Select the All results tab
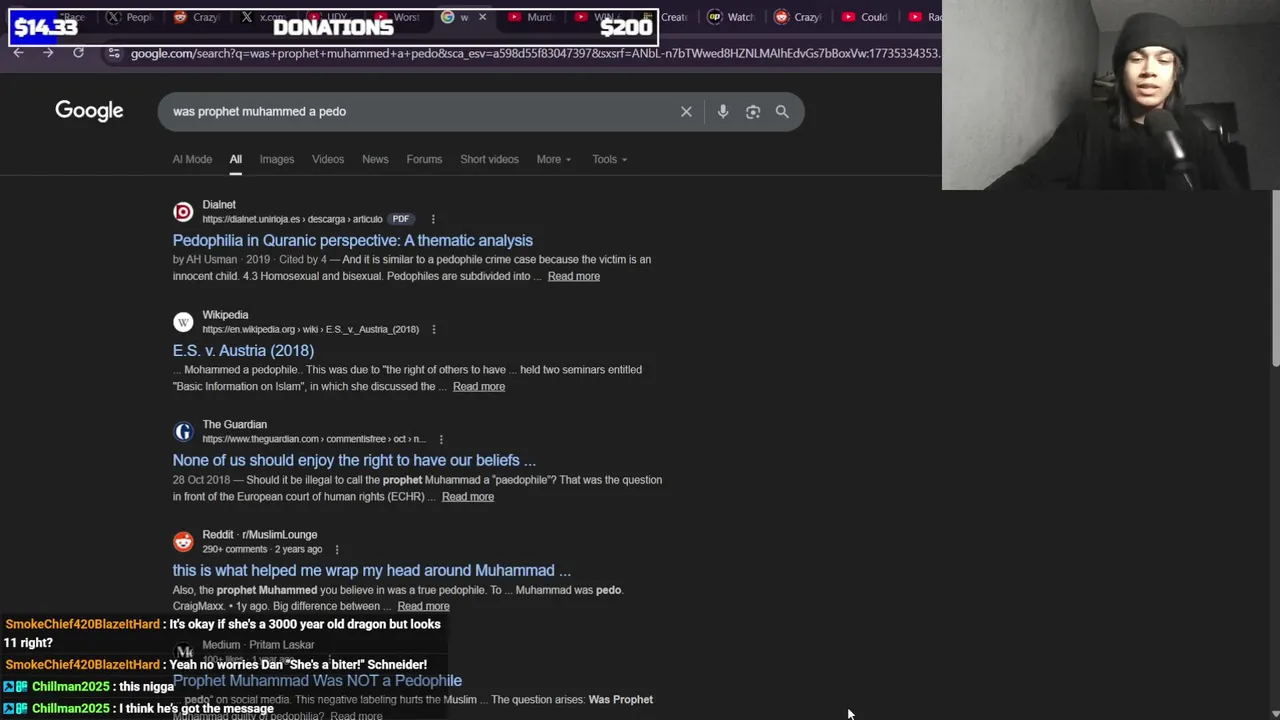1280x720 pixels. click(x=235, y=159)
